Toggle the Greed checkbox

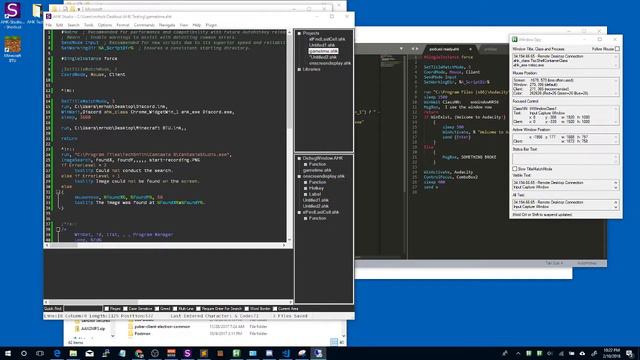157,309
